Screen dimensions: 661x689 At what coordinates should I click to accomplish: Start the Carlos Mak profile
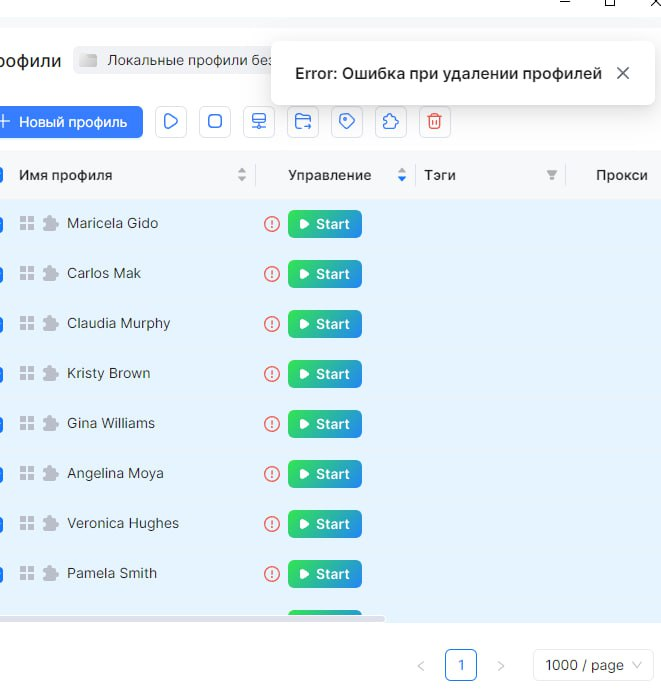pos(325,274)
